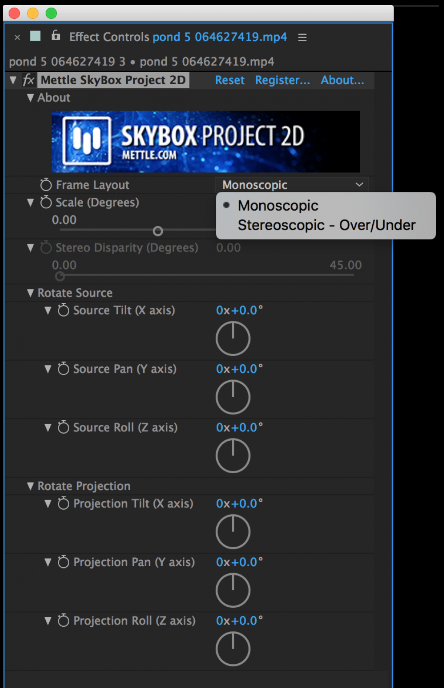The width and height of the screenshot is (444, 688).
Task: Enable the Projection Tilt keyframe stopwatch
Action: click(64, 503)
